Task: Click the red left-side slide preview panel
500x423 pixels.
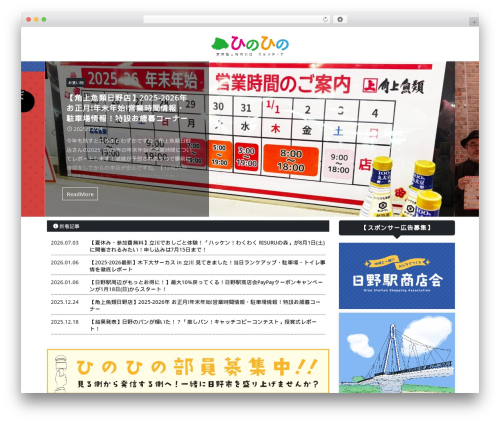Action: coord(33,139)
